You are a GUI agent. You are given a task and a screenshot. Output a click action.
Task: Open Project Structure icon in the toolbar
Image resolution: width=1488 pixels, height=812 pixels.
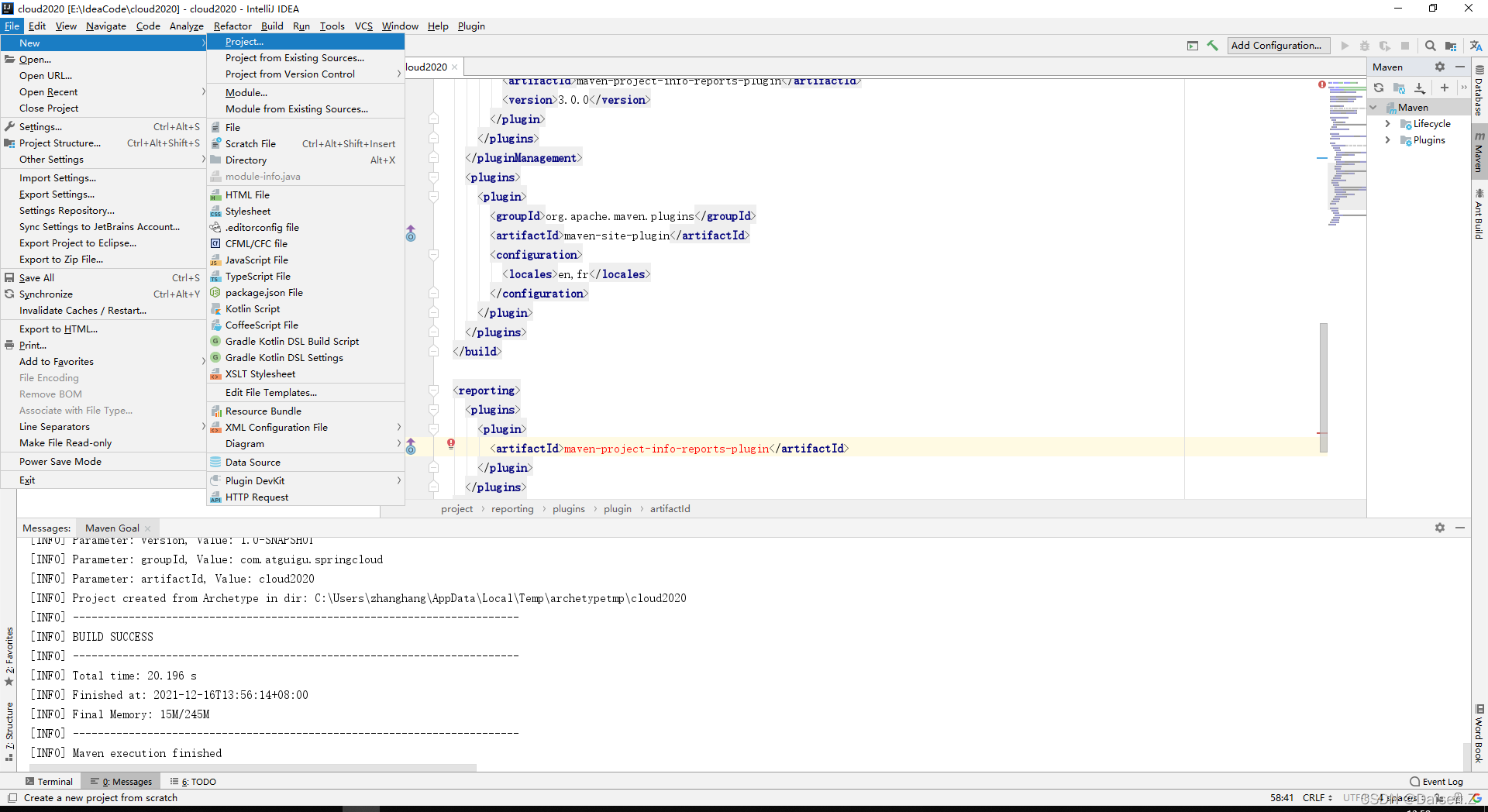click(1451, 46)
